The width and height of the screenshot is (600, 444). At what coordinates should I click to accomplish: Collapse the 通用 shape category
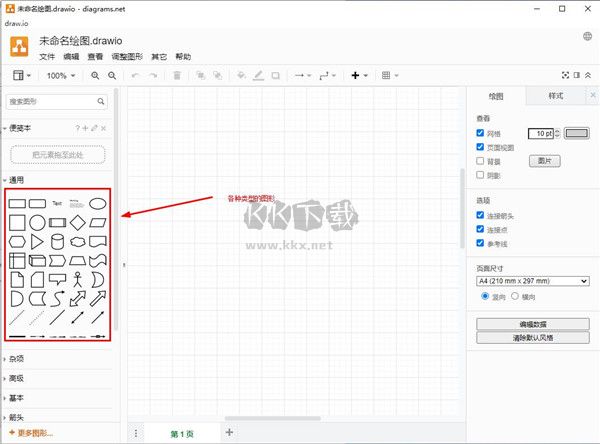pos(16,180)
